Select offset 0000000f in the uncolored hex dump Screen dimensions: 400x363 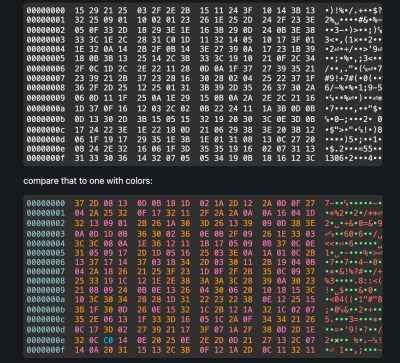point(46,158)
